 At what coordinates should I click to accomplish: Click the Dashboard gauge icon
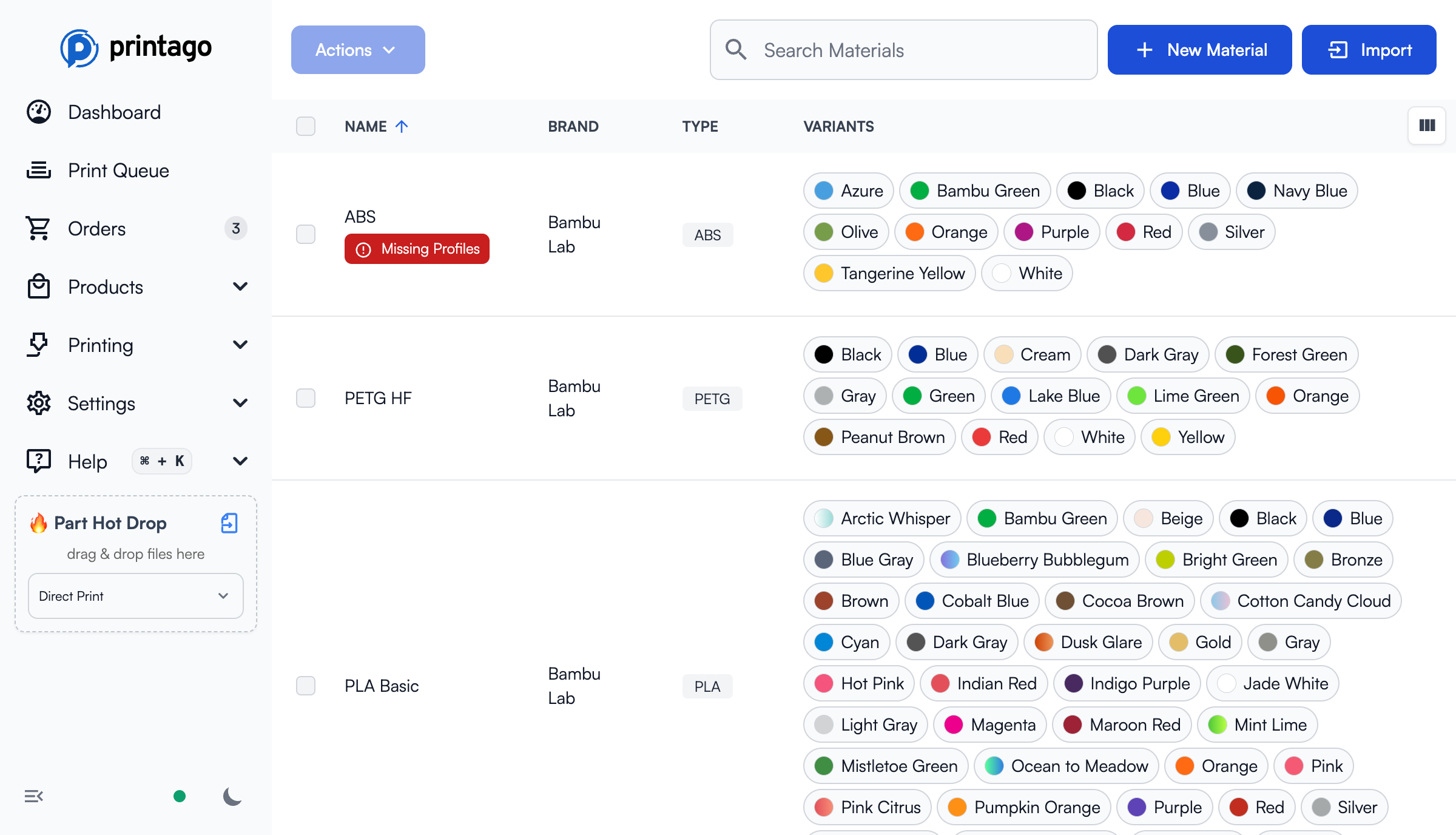[x=39, y=112]
